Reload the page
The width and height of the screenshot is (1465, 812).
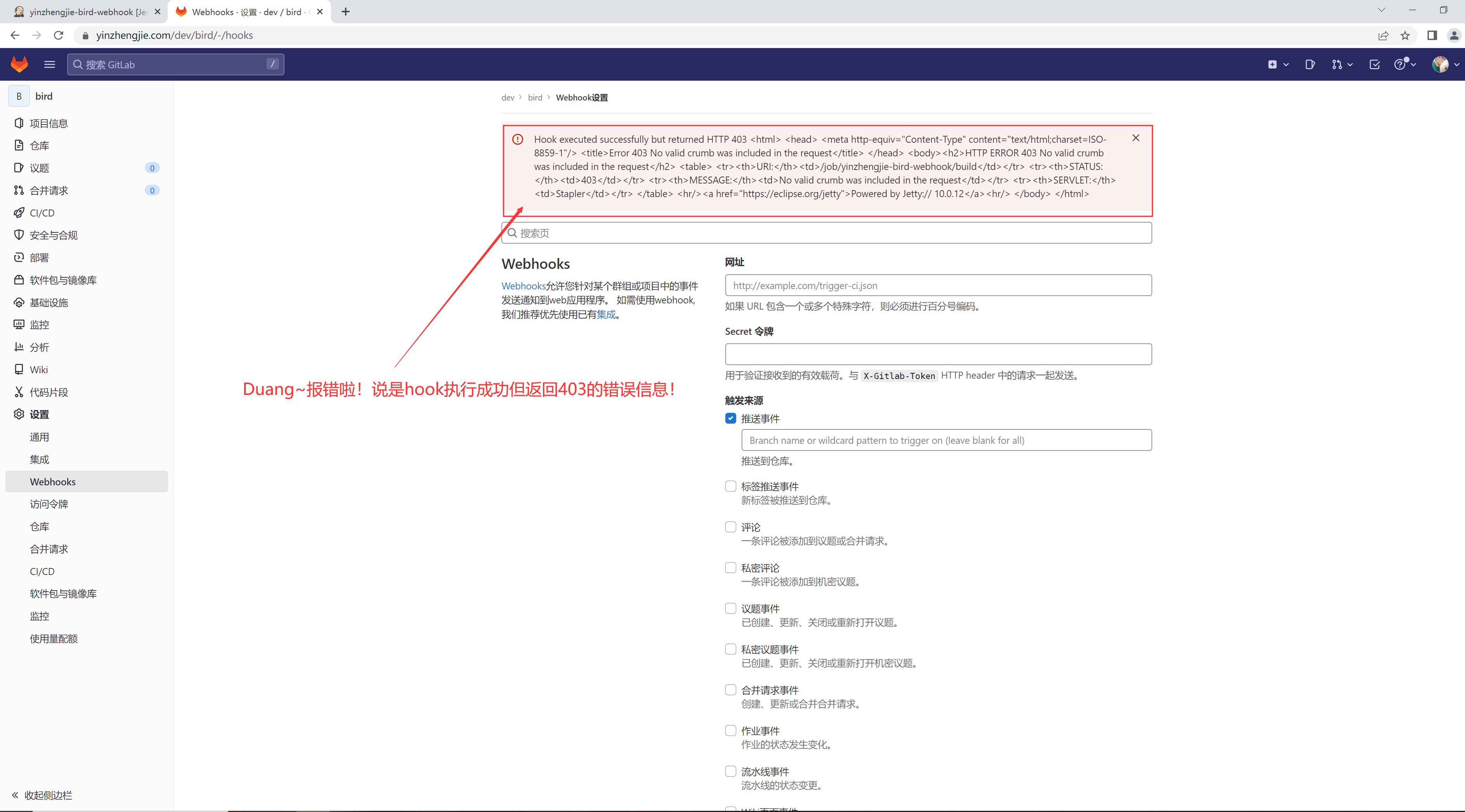click(59, 35)
